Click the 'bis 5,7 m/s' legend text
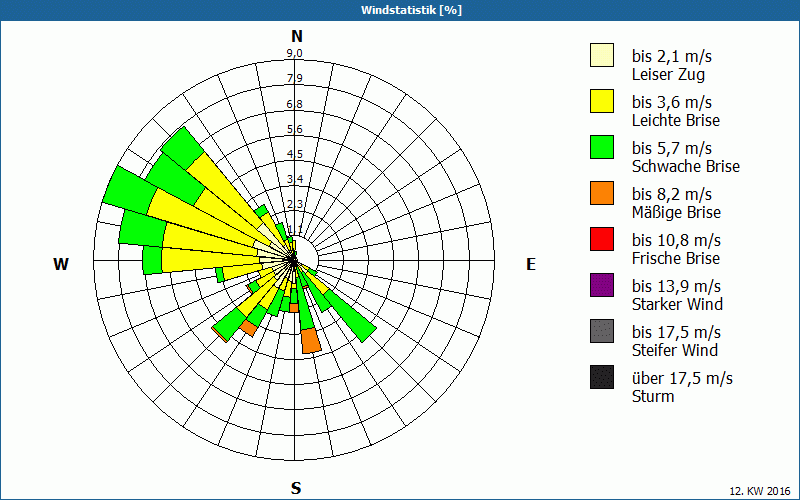The width and height of the screenshot is (800, 500). point(672,148)
